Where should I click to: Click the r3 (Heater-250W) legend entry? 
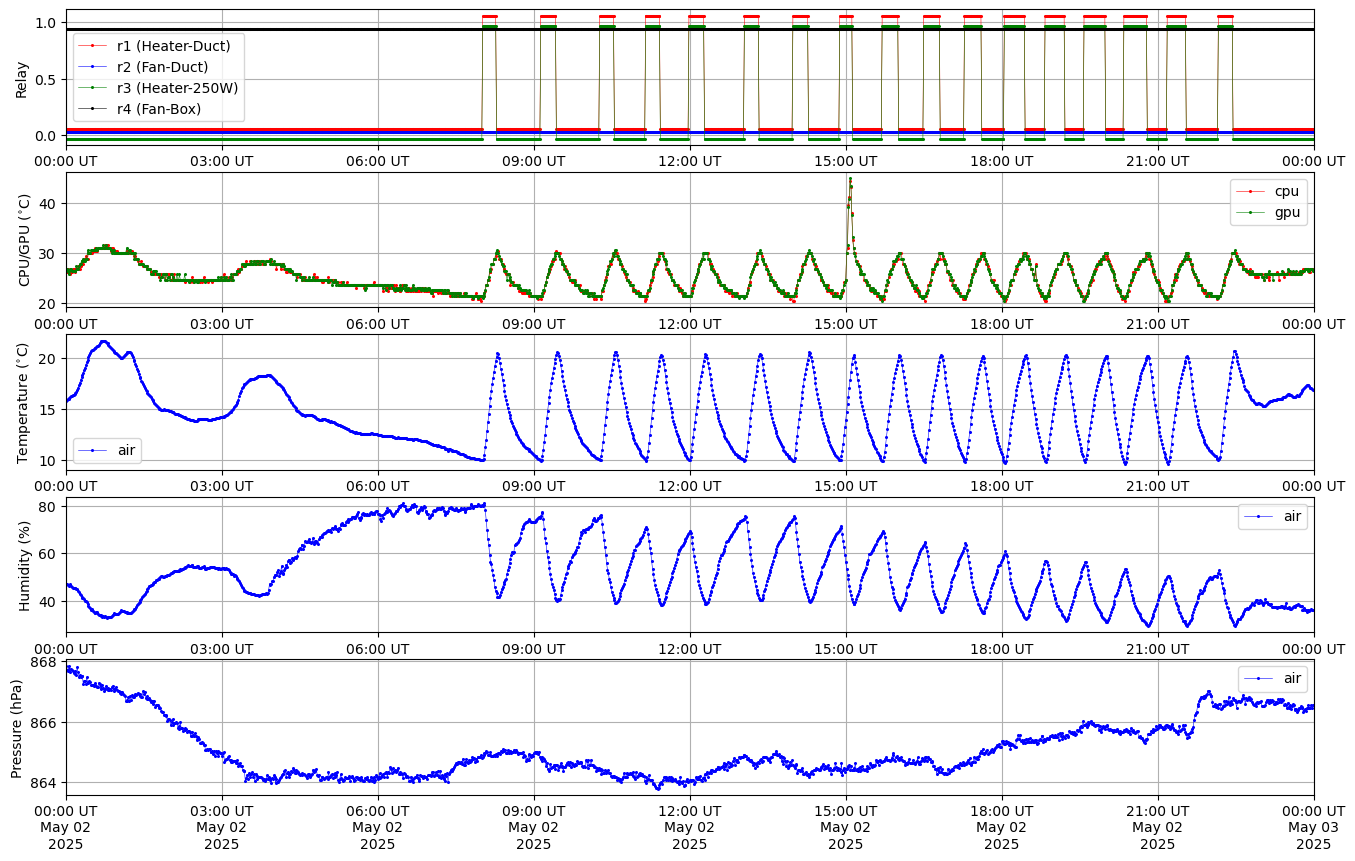tap(158, 88)
